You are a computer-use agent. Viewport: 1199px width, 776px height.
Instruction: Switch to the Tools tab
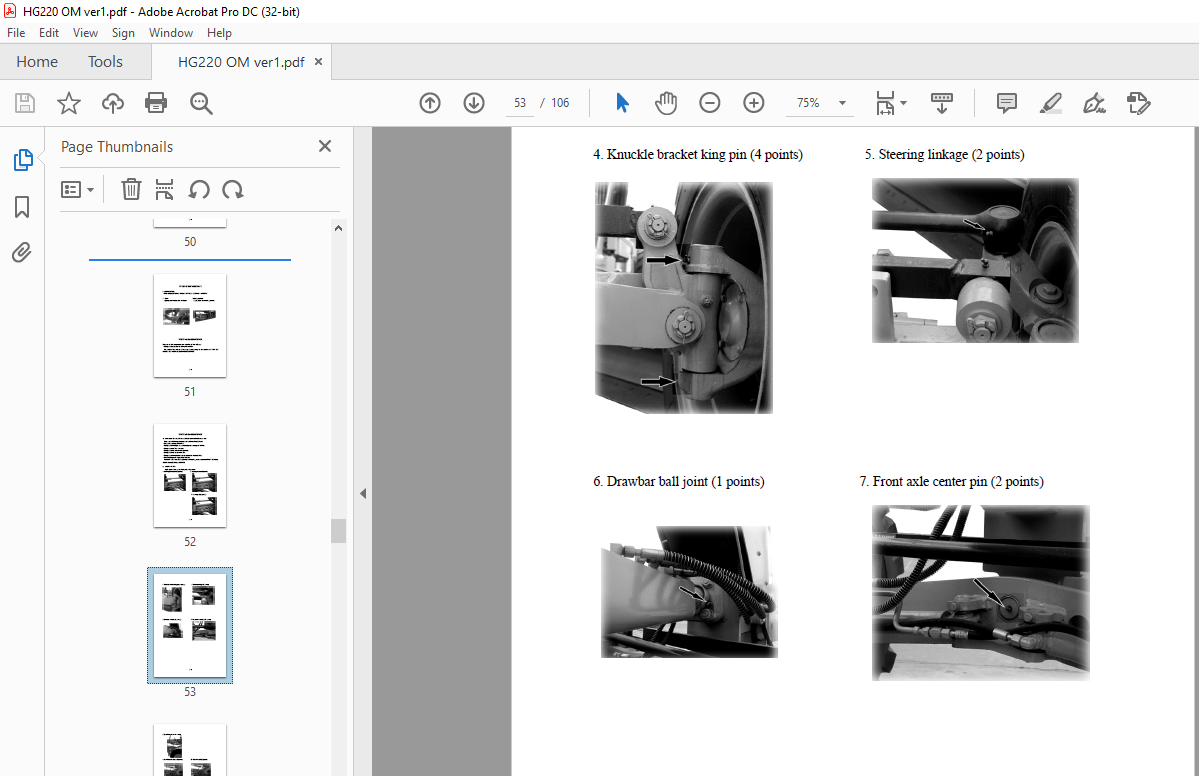[105, 62]
